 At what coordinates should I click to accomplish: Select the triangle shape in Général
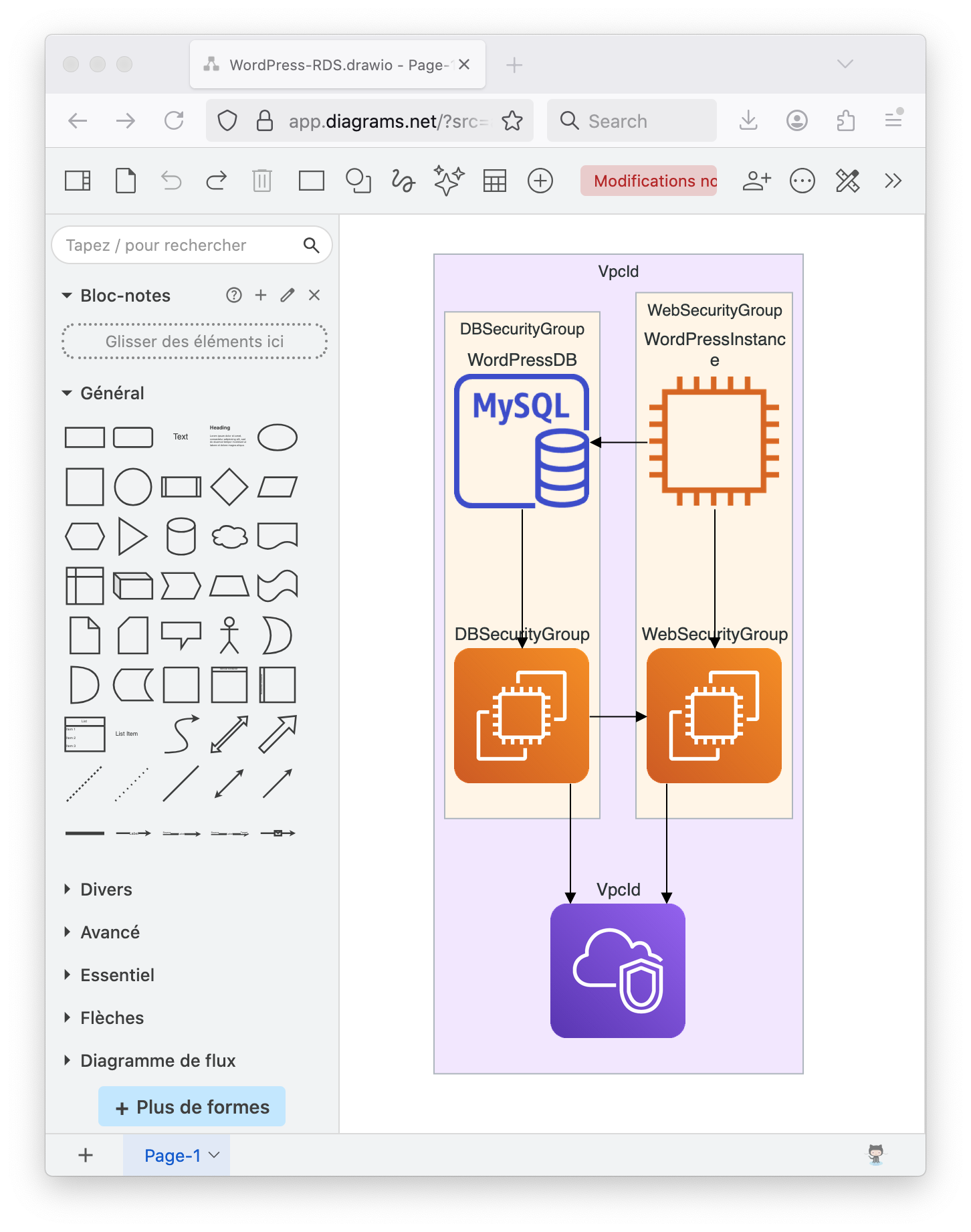(x=133, y=536)
